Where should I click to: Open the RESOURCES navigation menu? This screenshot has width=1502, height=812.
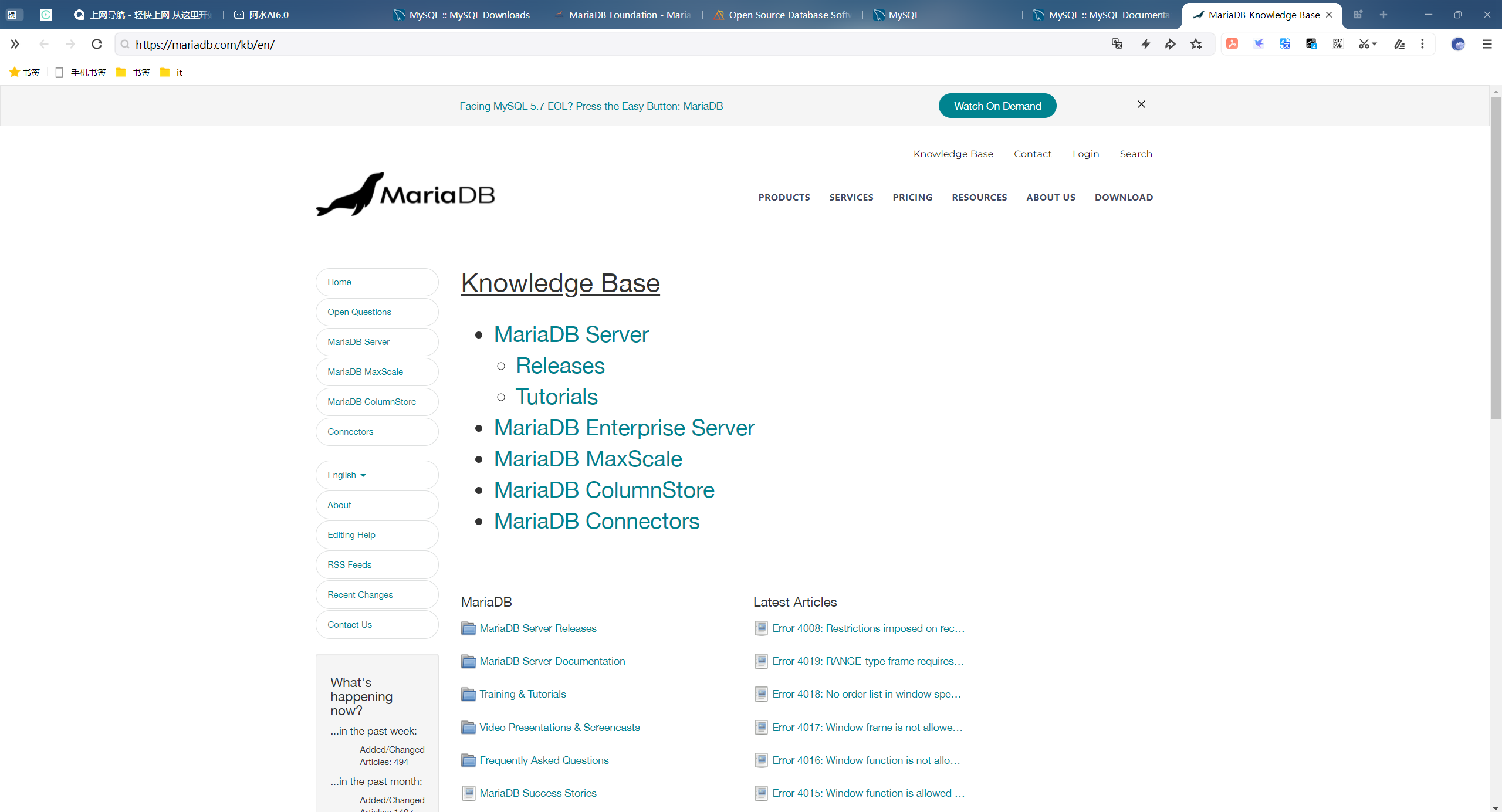[979, 198]
